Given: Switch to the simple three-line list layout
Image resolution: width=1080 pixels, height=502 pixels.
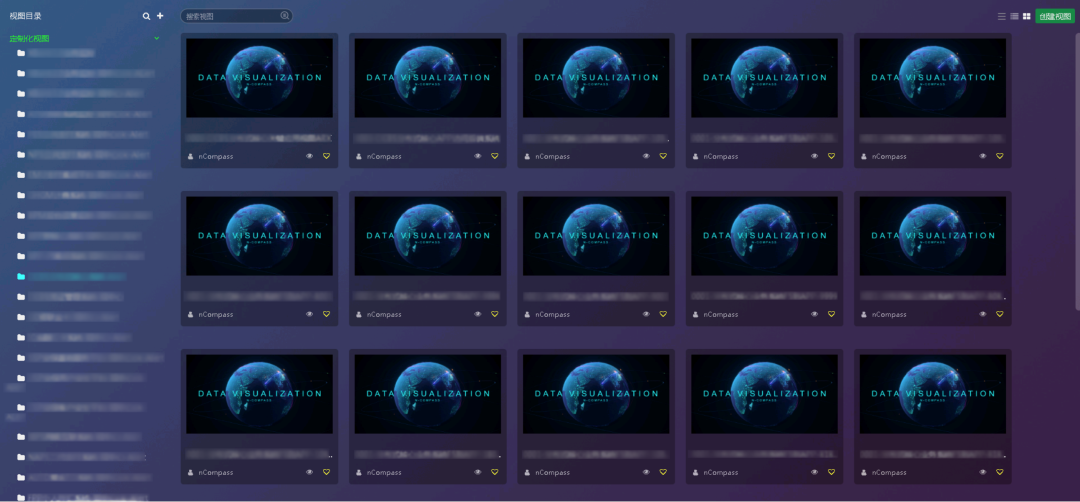Looking at the screenshot, I should click(1001, 17).
